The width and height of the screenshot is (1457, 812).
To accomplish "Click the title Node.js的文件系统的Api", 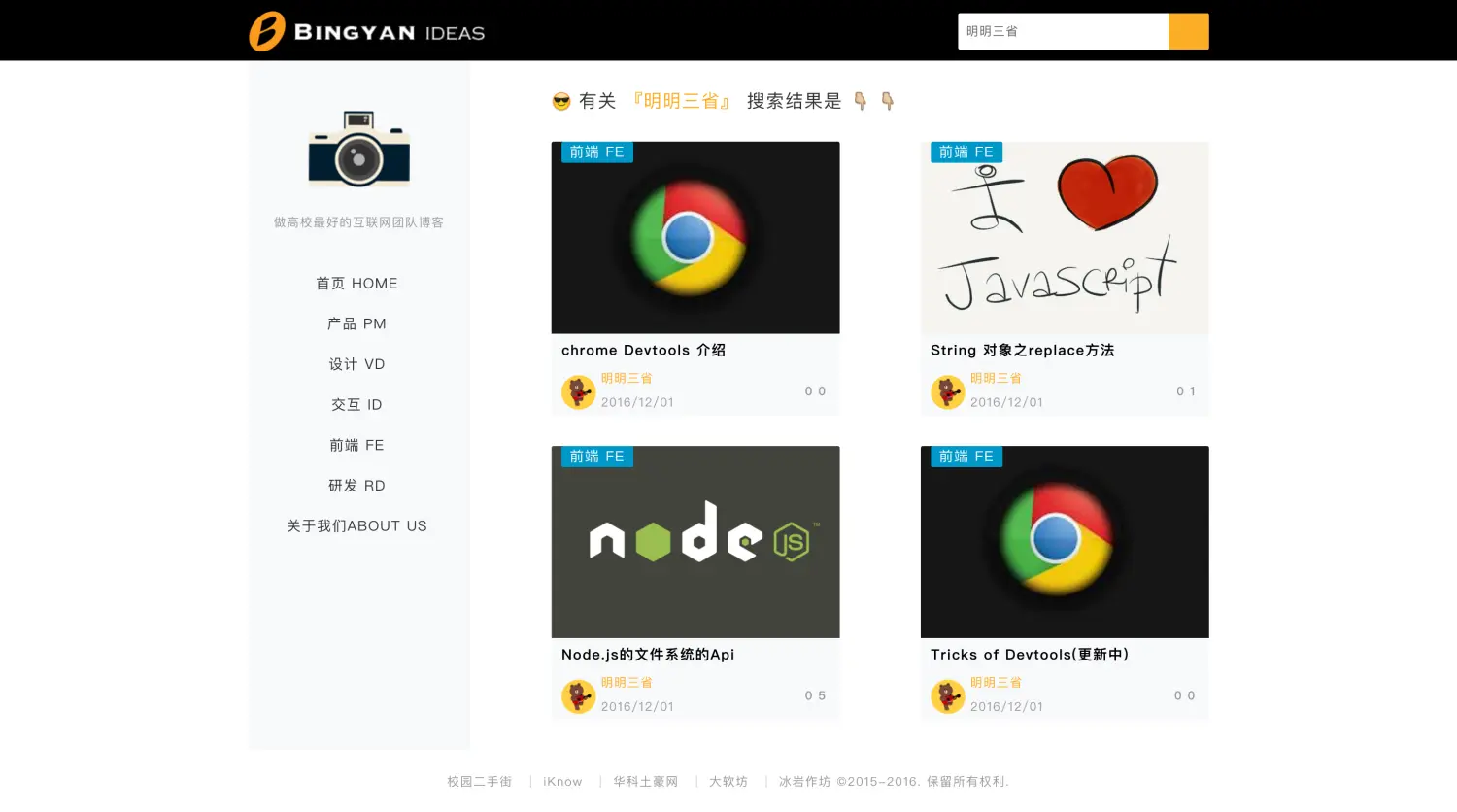I will point(648,655).
